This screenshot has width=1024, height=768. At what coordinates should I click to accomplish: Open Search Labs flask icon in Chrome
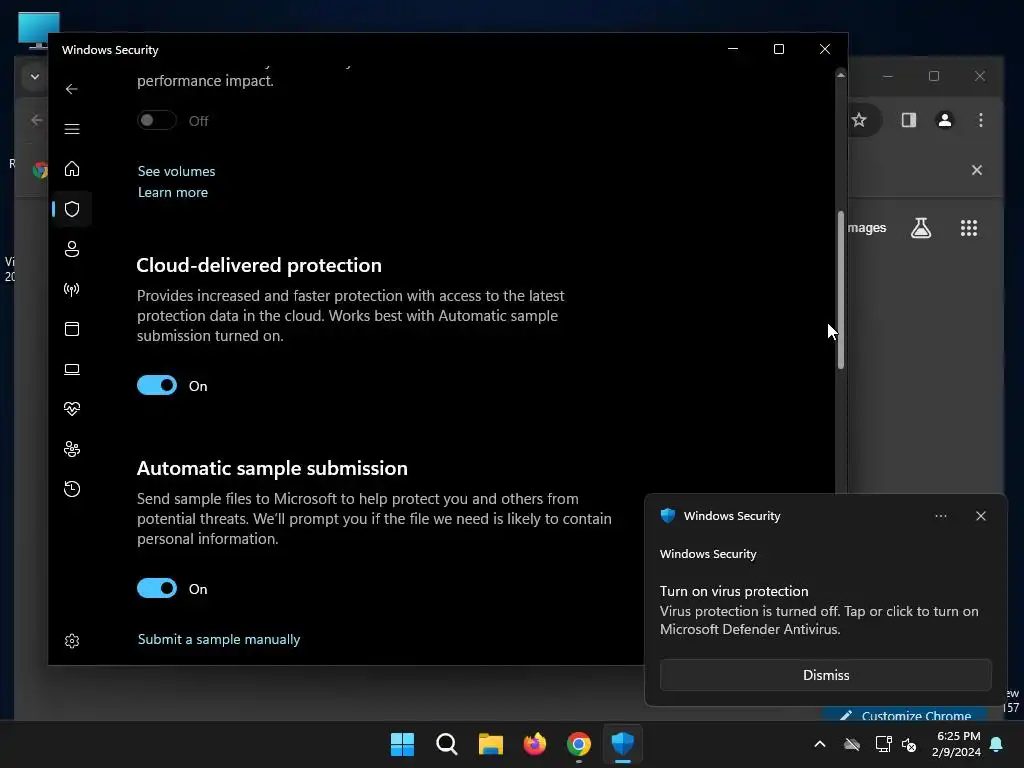[x=921, y=228]
